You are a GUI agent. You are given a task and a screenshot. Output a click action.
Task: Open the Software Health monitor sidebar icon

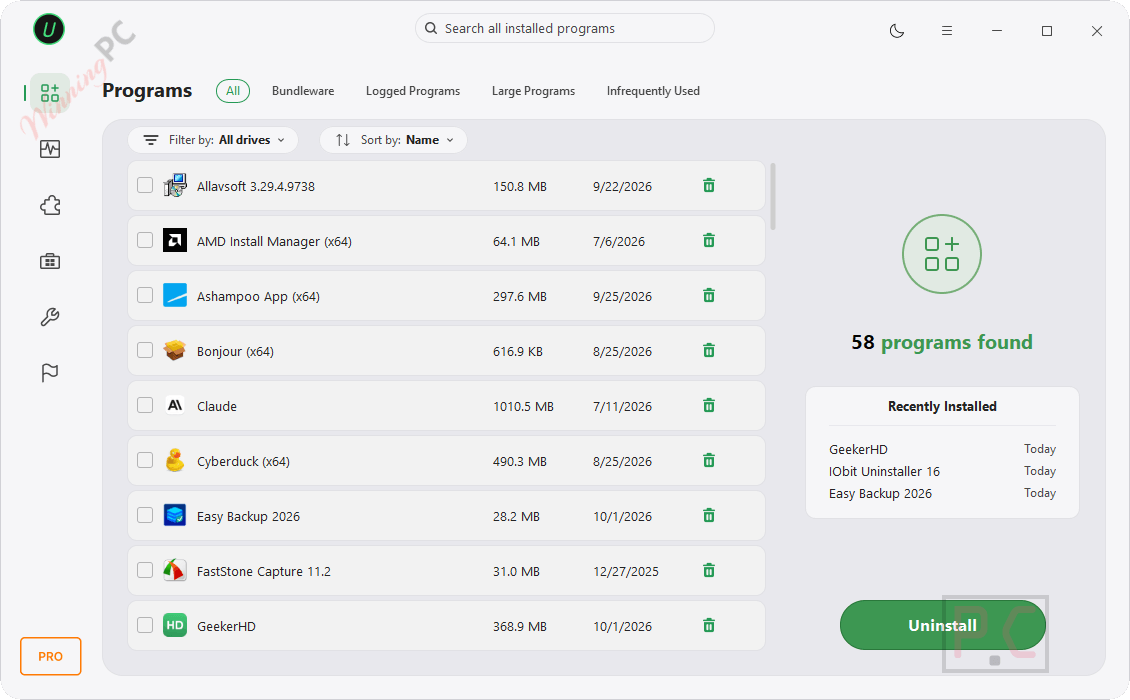pos(50,149)
